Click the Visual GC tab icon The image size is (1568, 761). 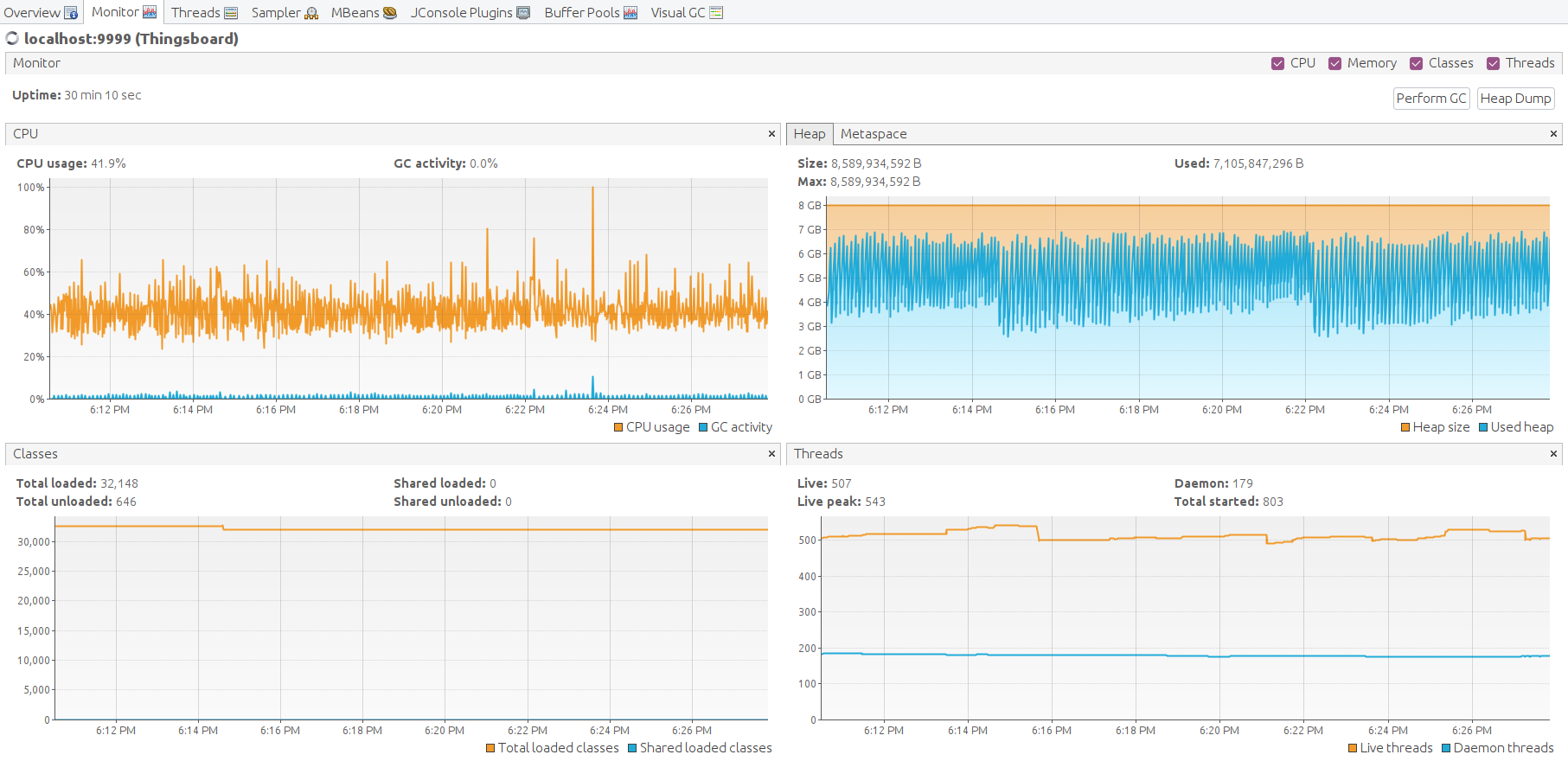pos(716,13)
